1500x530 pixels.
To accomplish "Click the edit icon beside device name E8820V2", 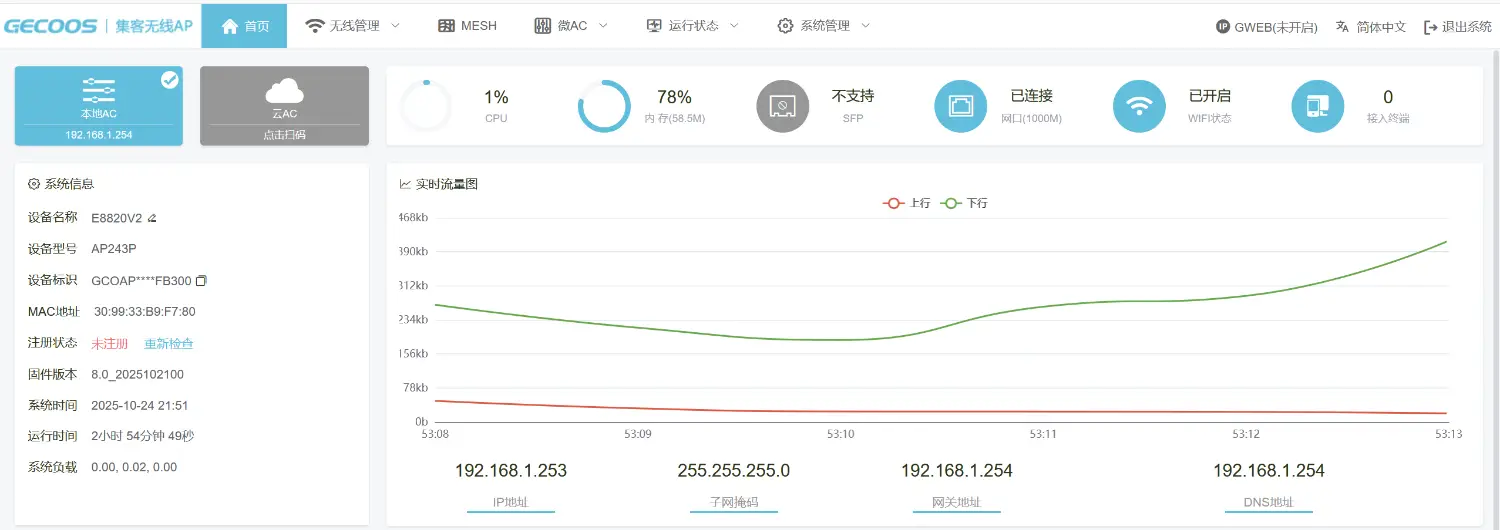I will coord(152,218).
